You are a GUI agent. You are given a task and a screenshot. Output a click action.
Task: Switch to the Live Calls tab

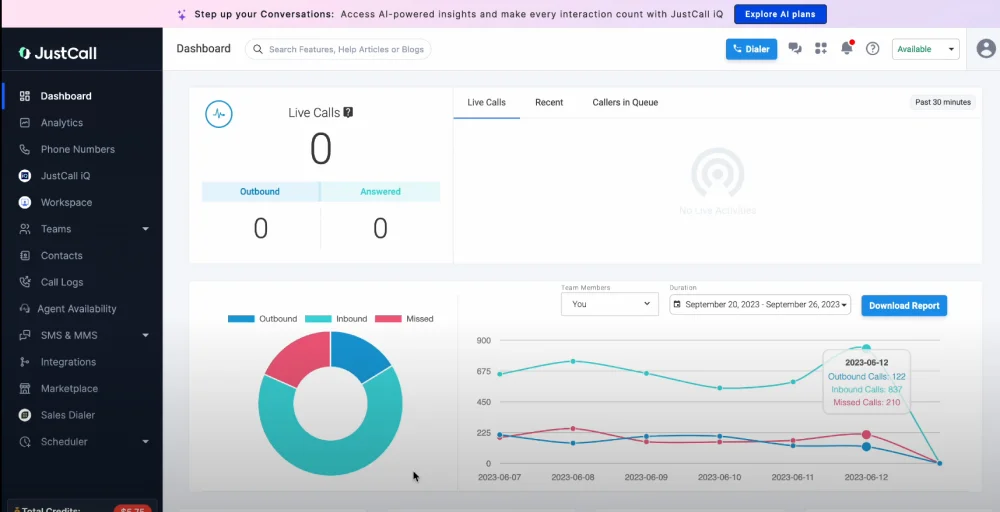coord(487,103)
